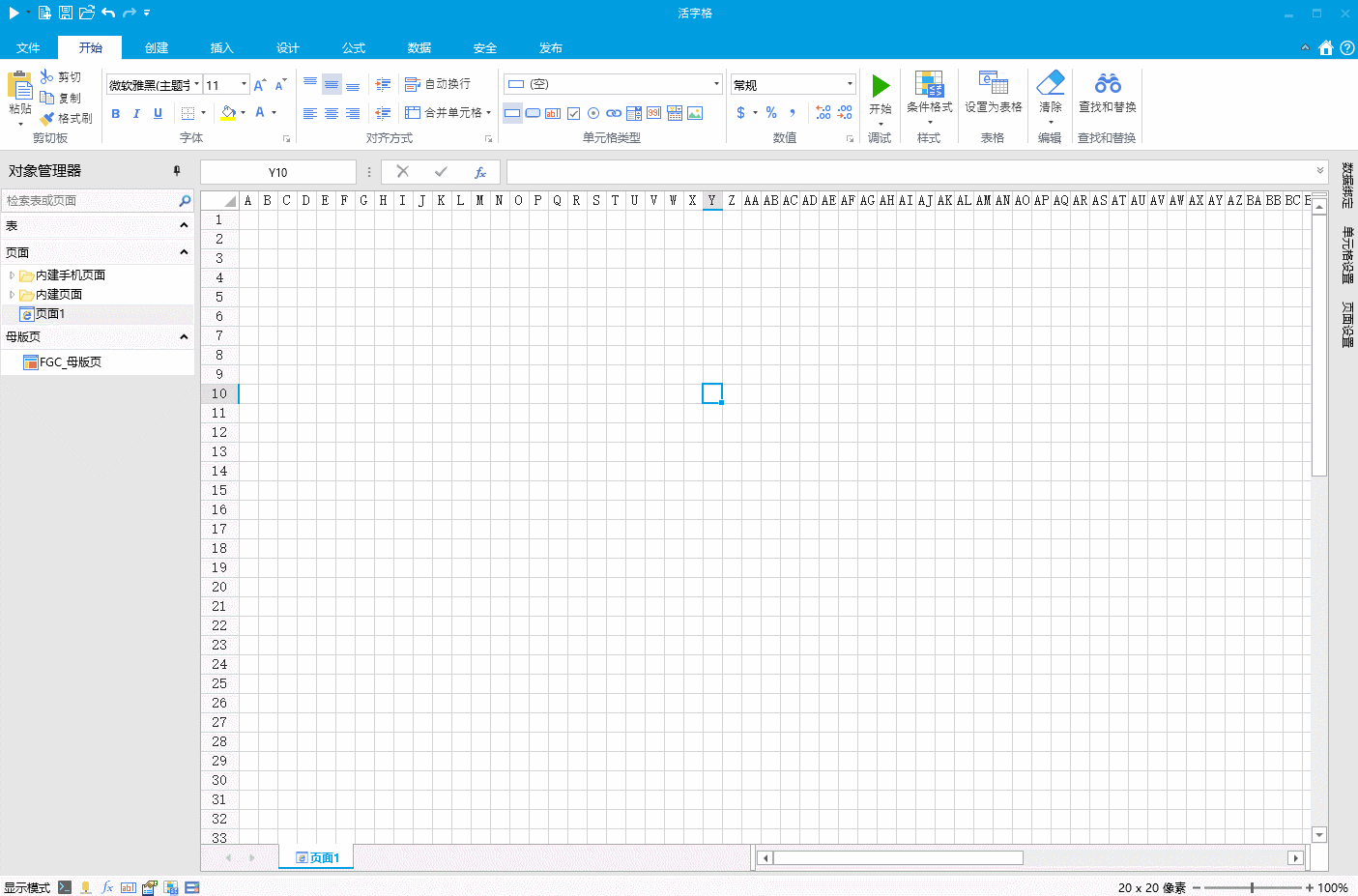Apply percent number format
1358x896 pixels.
[x=771, y=113]
